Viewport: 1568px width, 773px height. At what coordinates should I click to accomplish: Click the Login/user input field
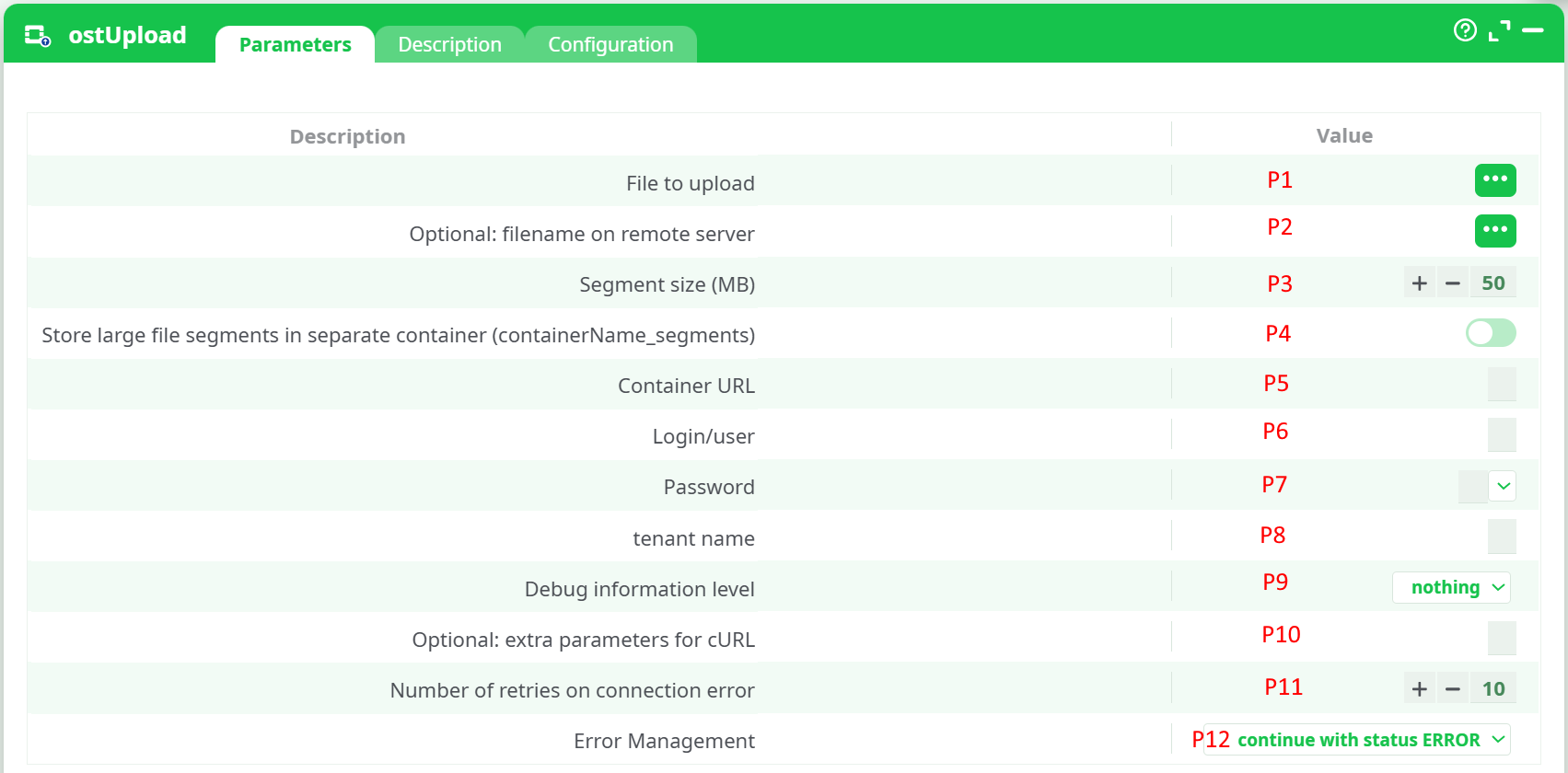pyautogui.click(x=1502, y=435)
